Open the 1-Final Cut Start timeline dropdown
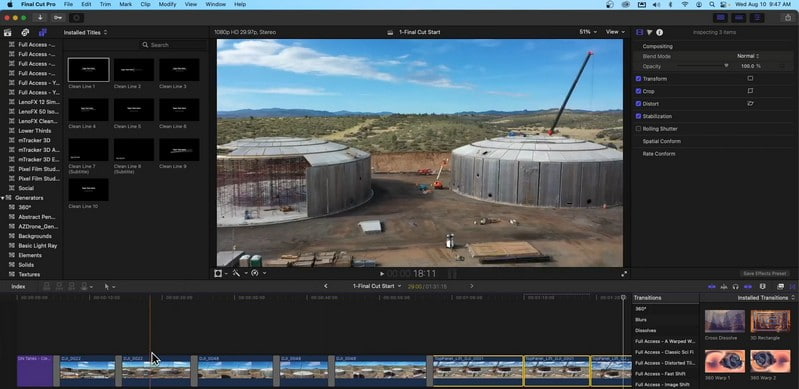Screen dimensions: 799x389 tap(377, 286)
